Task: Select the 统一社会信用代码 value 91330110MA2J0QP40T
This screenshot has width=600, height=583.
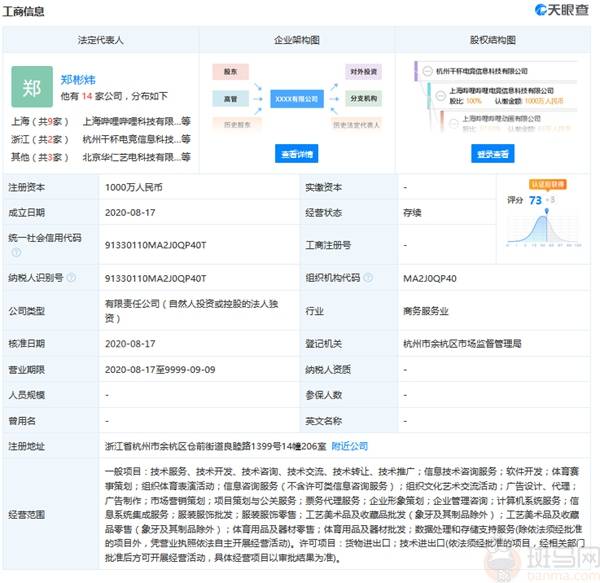Action: (x=156, y=245)
